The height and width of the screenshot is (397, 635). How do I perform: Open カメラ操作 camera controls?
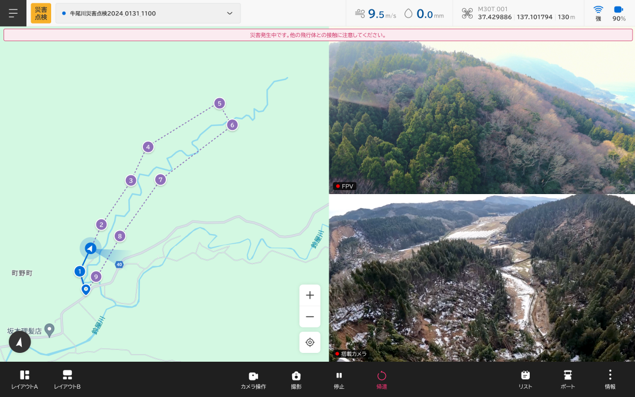coord(253,380)
